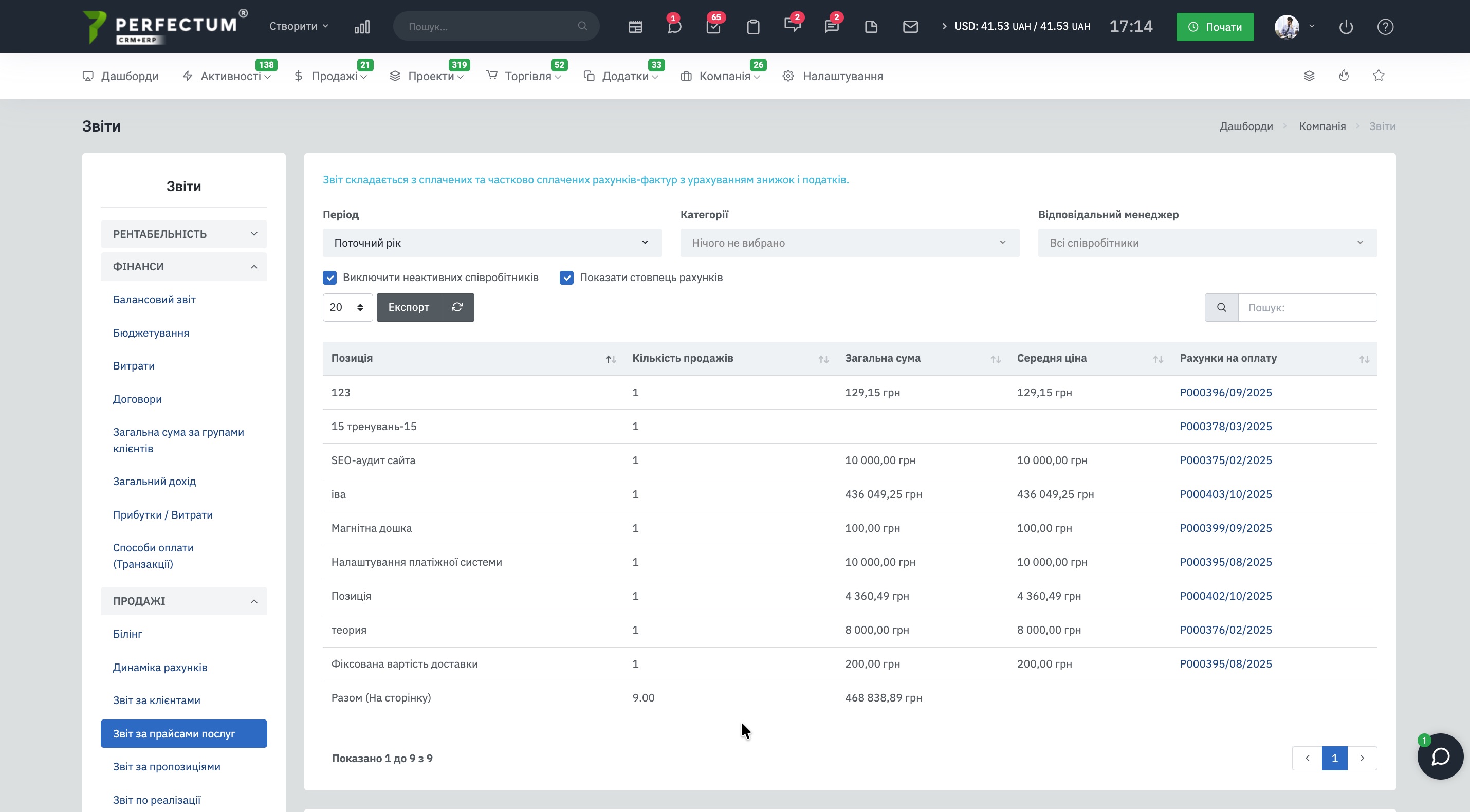Open the mail envelope icon
The image size is (1470, 812).
pyautogui.click(x=910, y=27)
